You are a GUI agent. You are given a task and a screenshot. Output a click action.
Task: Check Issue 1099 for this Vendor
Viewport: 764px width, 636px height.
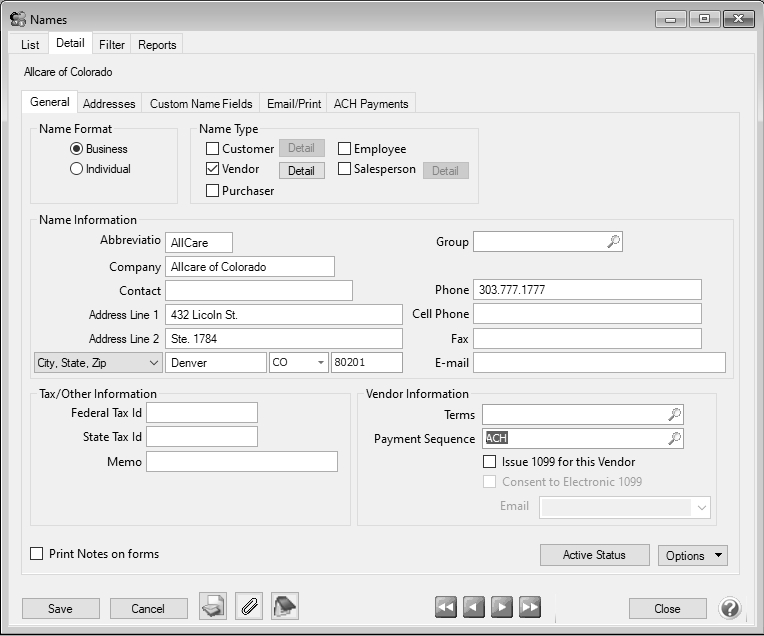pos(489,462)
